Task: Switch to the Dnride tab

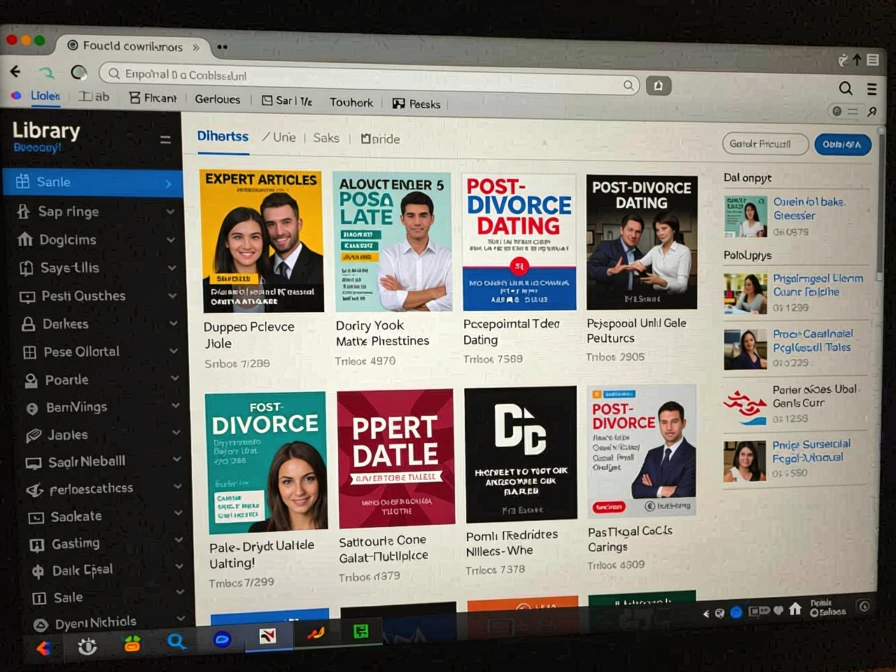Action: 381,139
